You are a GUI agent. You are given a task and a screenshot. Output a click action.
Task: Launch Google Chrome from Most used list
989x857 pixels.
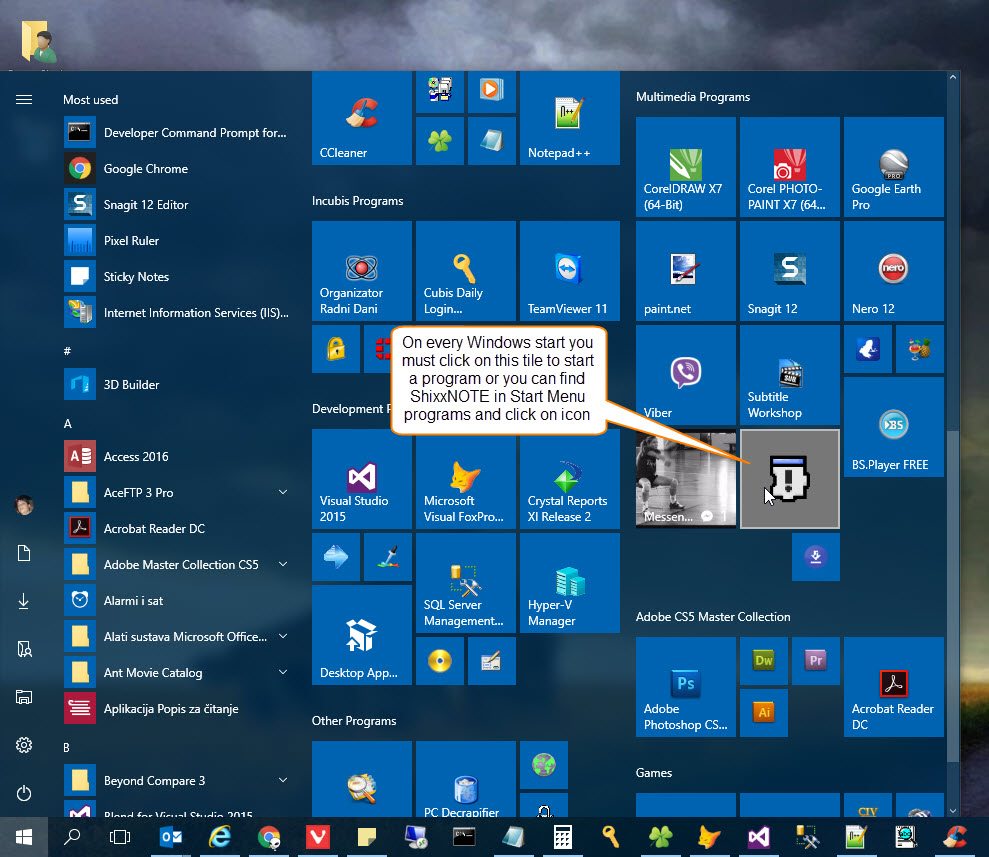pos(176,168)
